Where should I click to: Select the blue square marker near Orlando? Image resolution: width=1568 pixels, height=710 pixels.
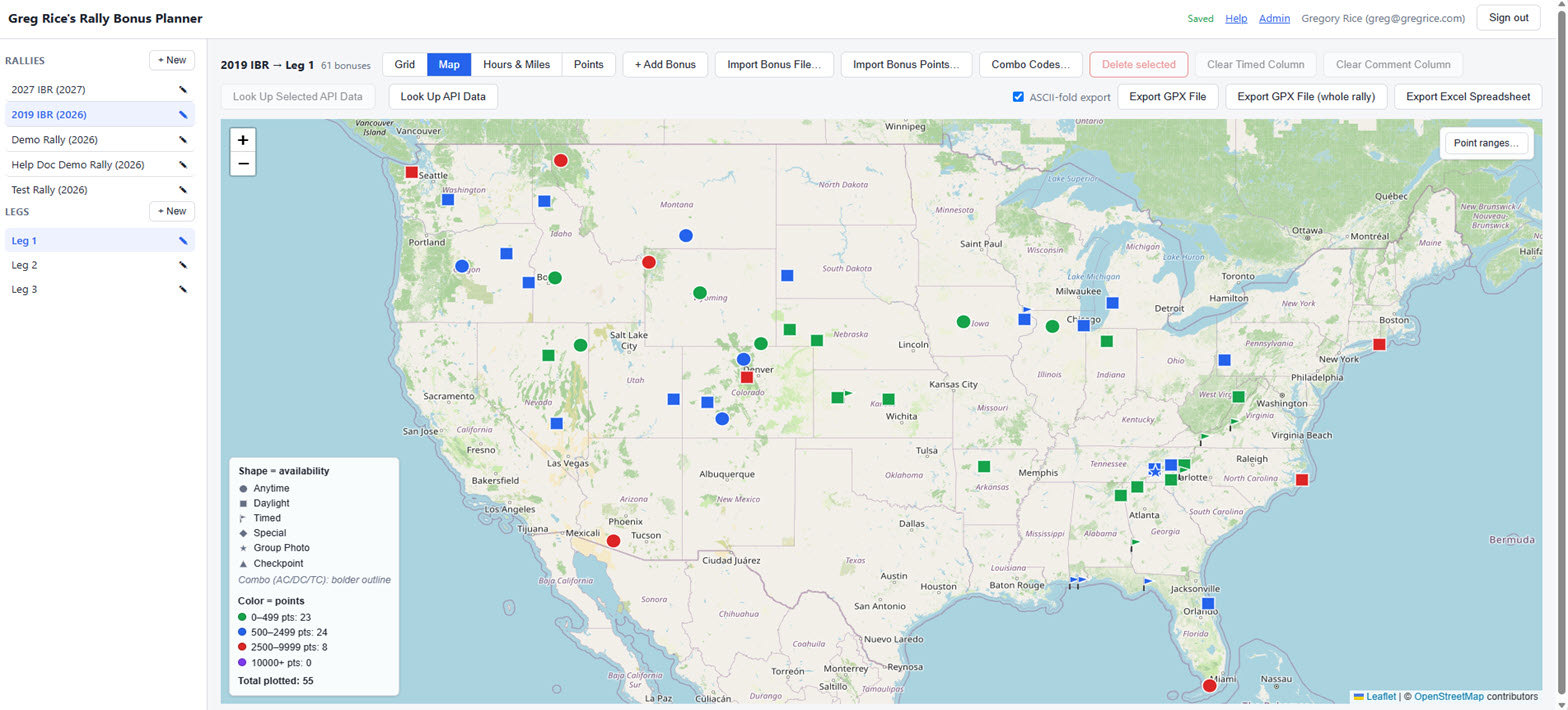pos(1208,603)
